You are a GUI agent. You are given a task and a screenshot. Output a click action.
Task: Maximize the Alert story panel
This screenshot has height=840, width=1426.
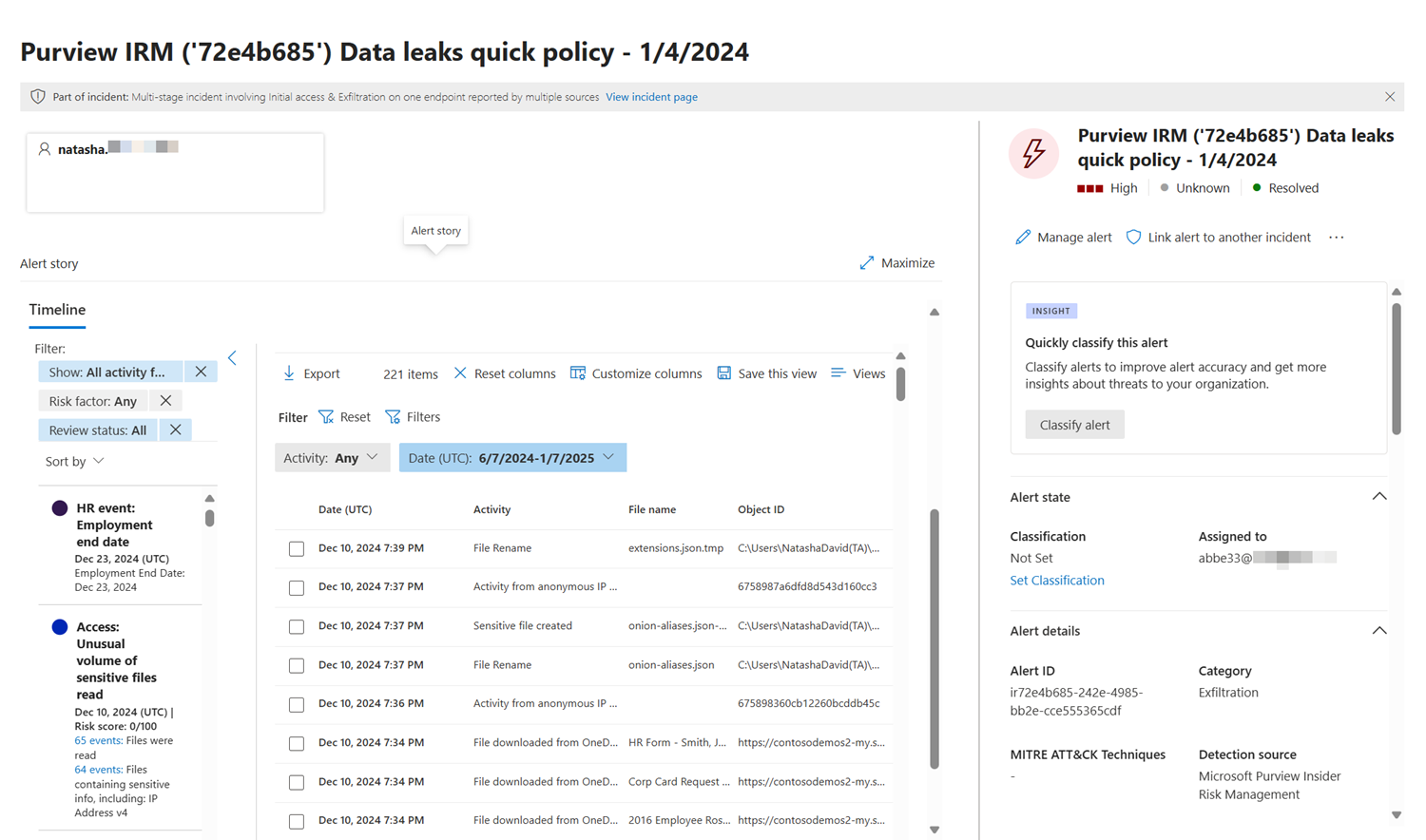point(896,263)
